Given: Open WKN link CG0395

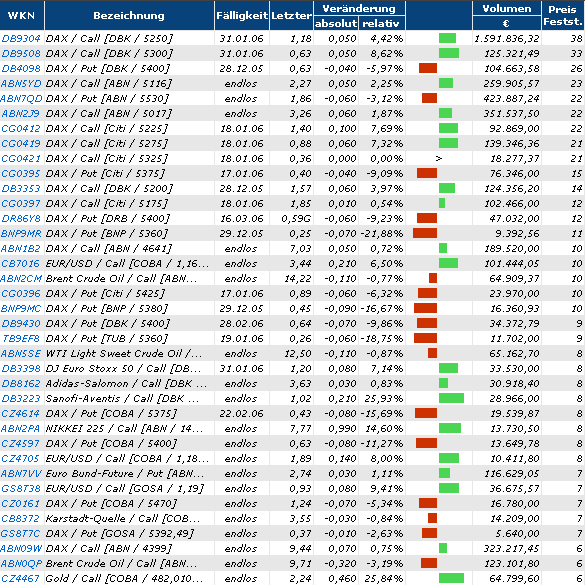Looking at the screenshot, I should 21,173.
